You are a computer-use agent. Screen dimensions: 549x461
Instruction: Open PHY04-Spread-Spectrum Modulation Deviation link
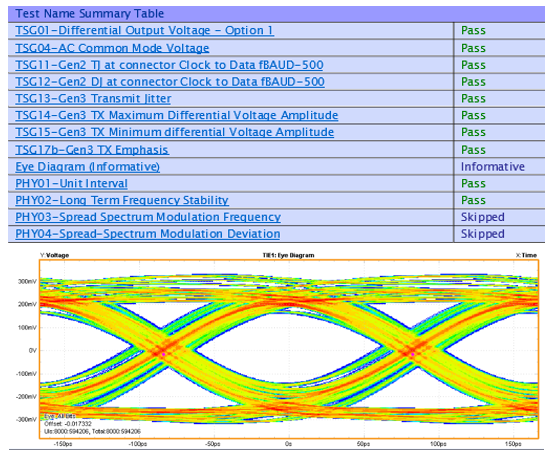(x=147, y=234)
